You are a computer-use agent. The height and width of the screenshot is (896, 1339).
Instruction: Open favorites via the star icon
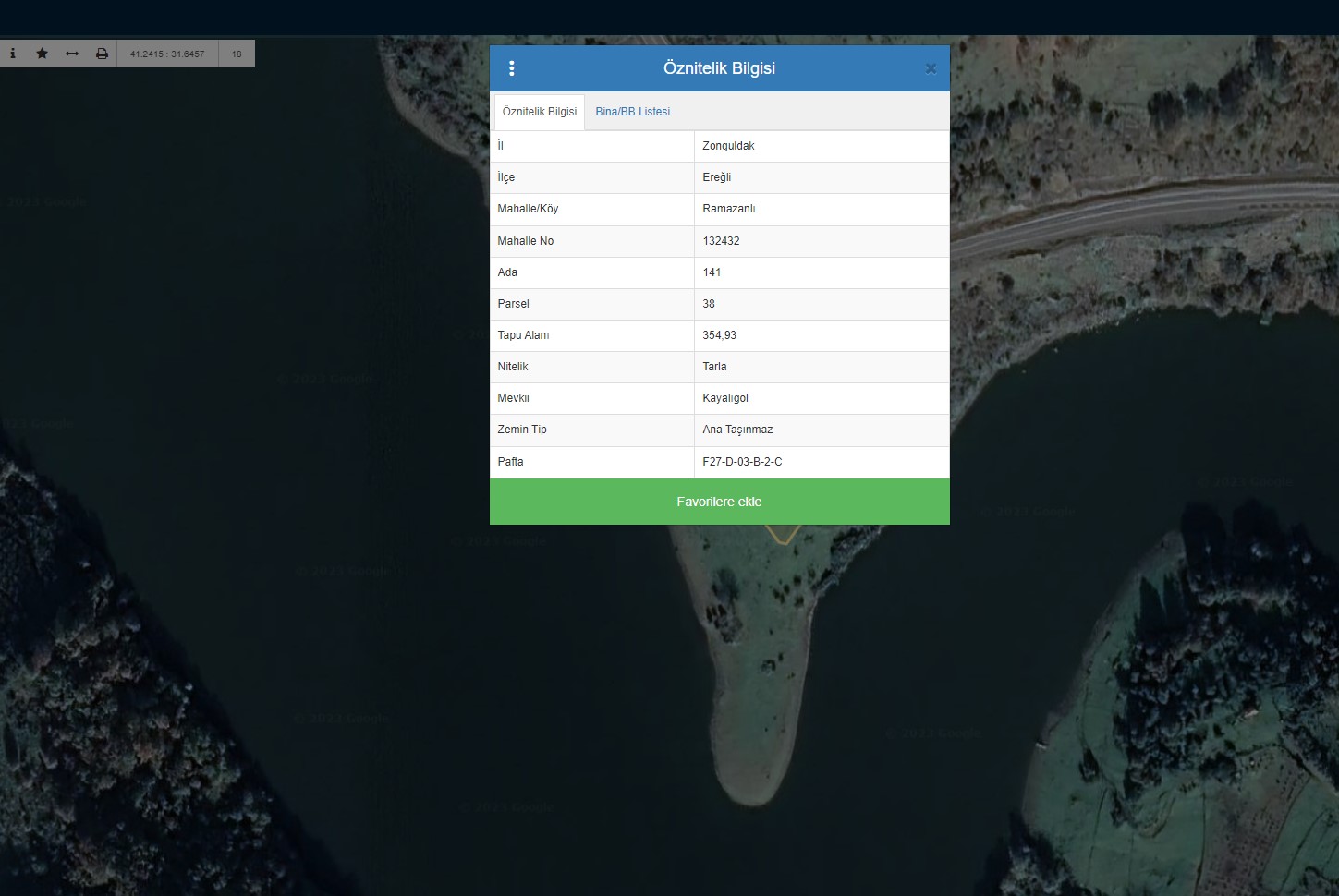43,54
